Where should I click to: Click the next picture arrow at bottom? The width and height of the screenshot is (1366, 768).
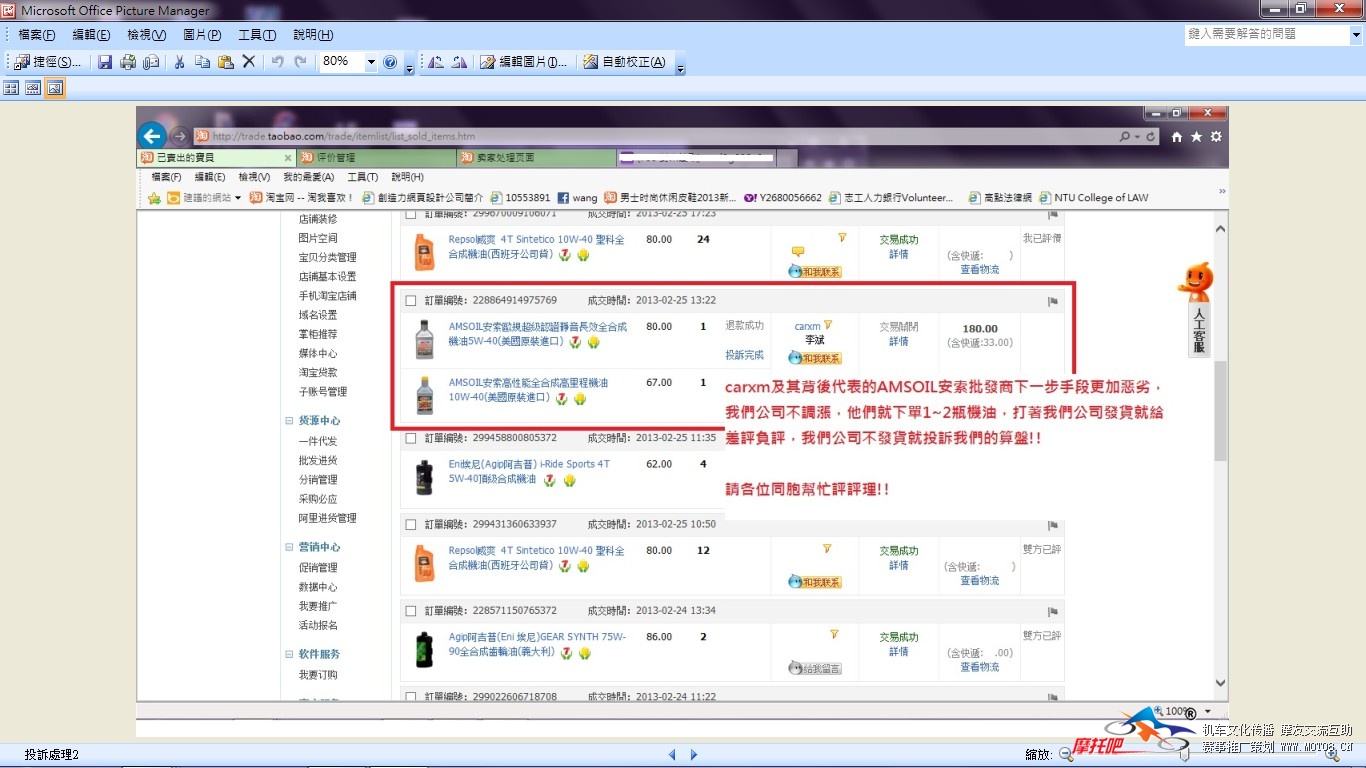[x=694, y=755]
